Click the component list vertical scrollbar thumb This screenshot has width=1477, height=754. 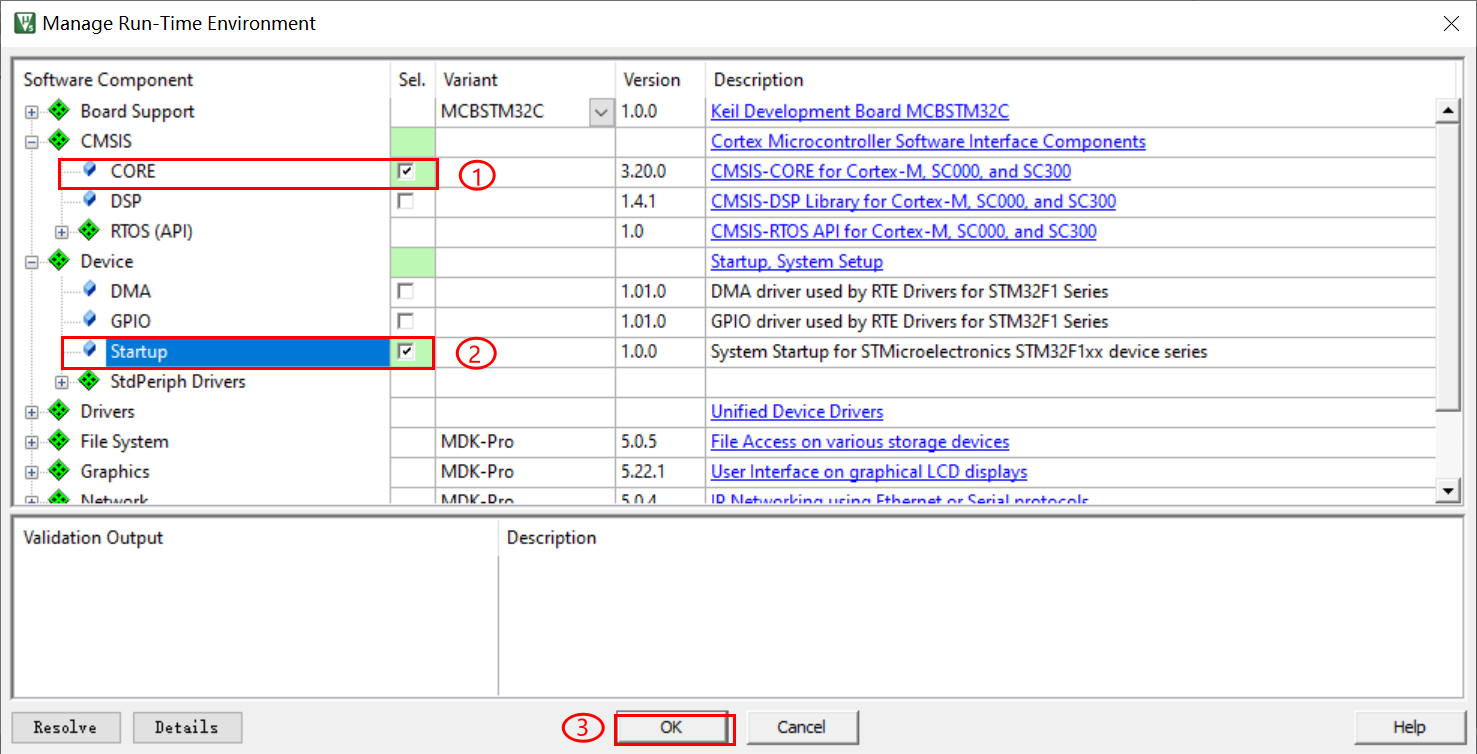click(1447, 266)
